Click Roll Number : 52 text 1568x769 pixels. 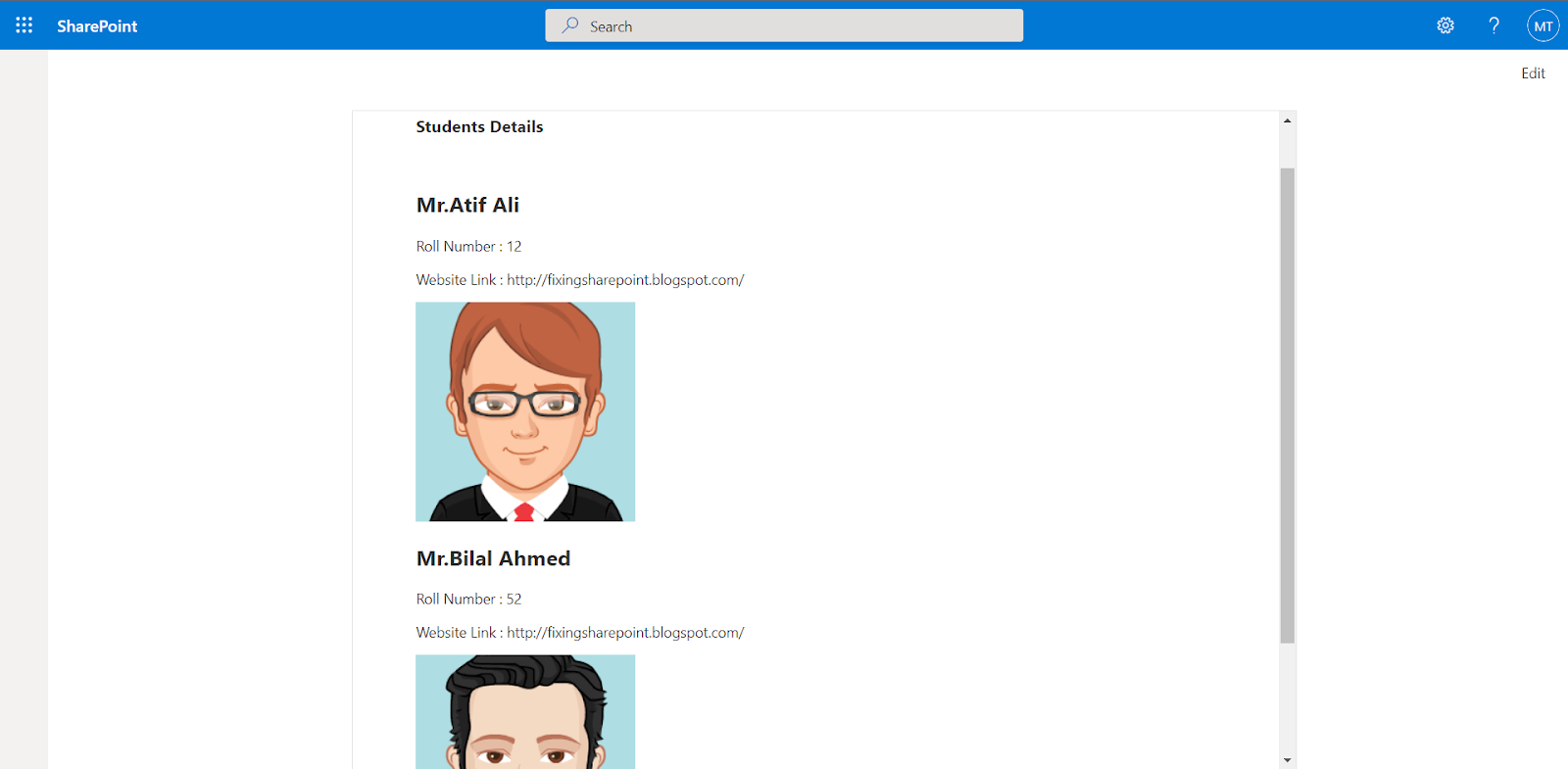click(x=468, y=599)
